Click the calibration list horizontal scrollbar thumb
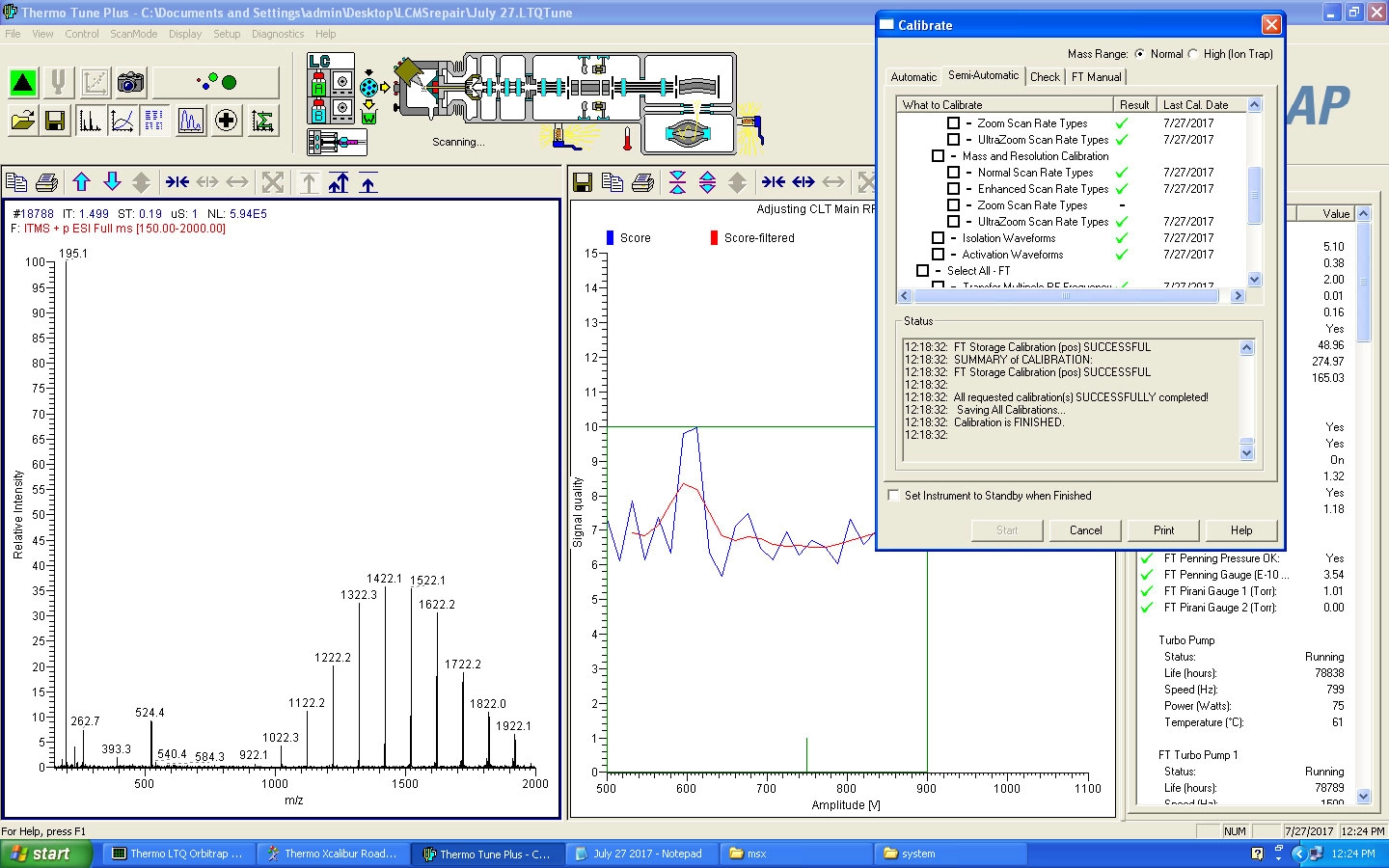The image size is (1389, 868). point(1066,296)
